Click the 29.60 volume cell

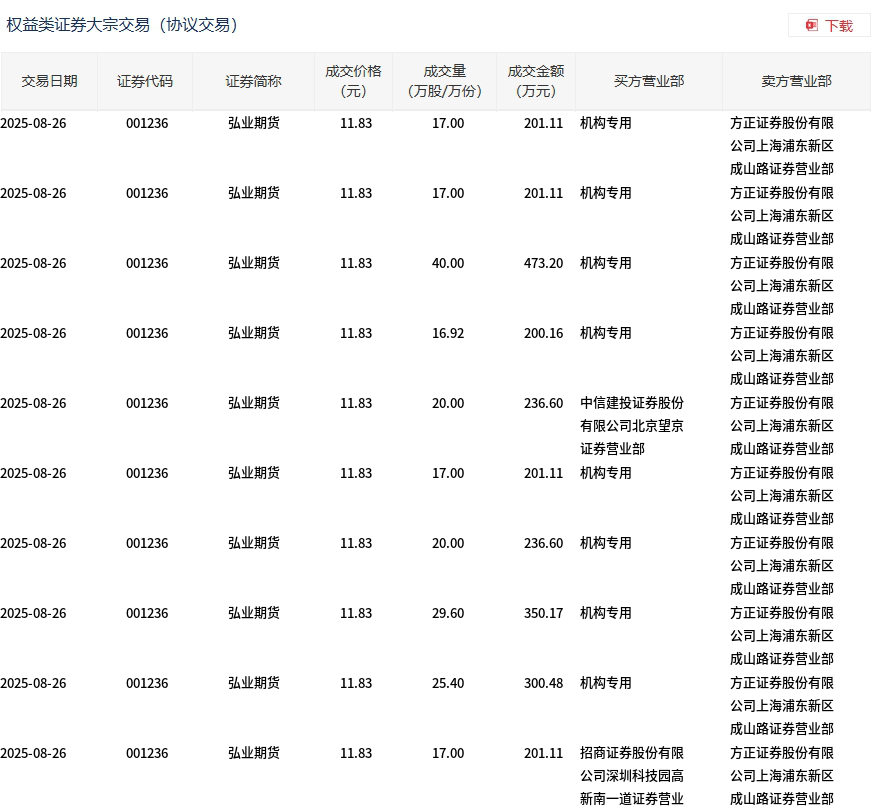(447, 613)
